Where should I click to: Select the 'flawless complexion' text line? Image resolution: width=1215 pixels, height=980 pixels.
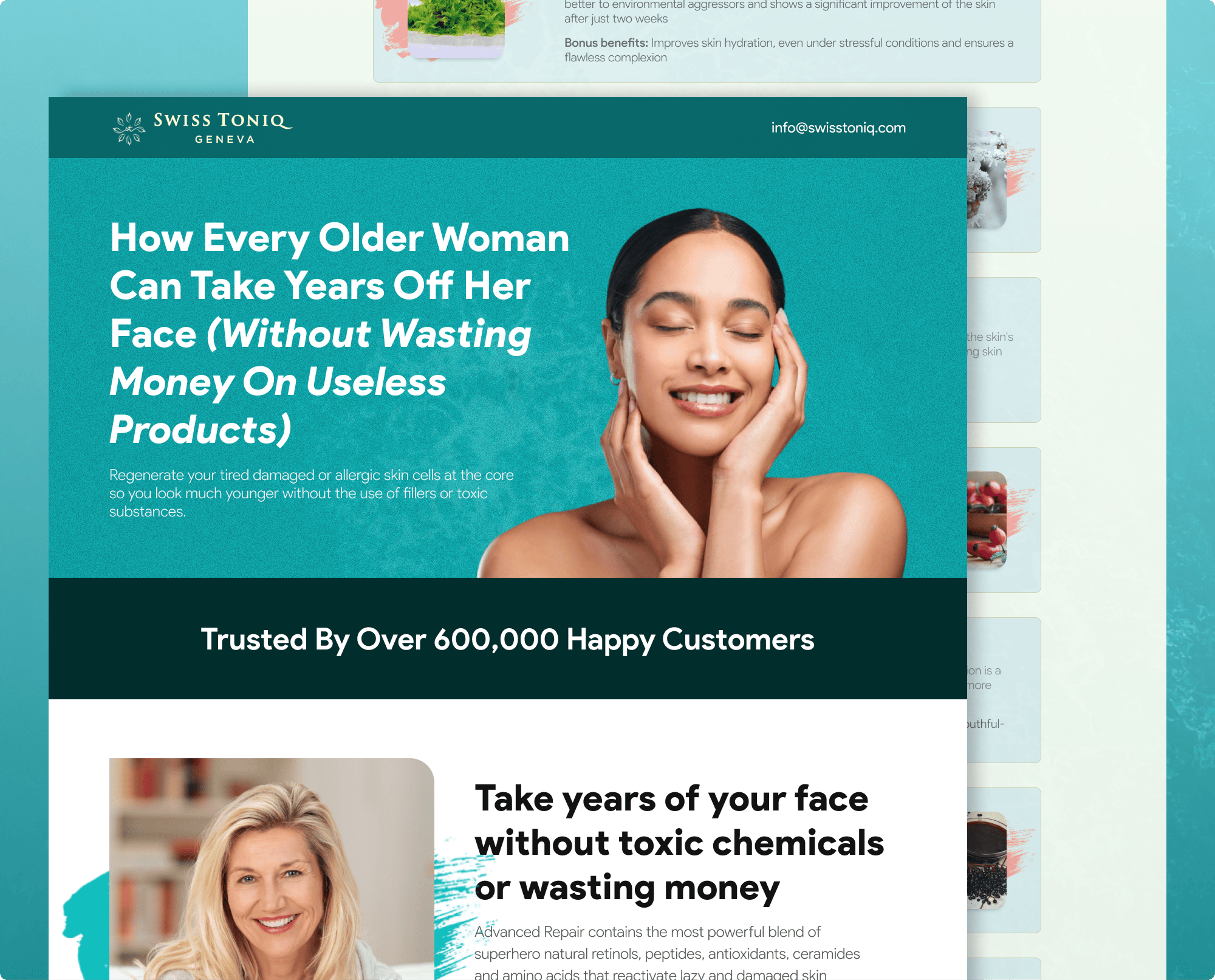(615, 57)
